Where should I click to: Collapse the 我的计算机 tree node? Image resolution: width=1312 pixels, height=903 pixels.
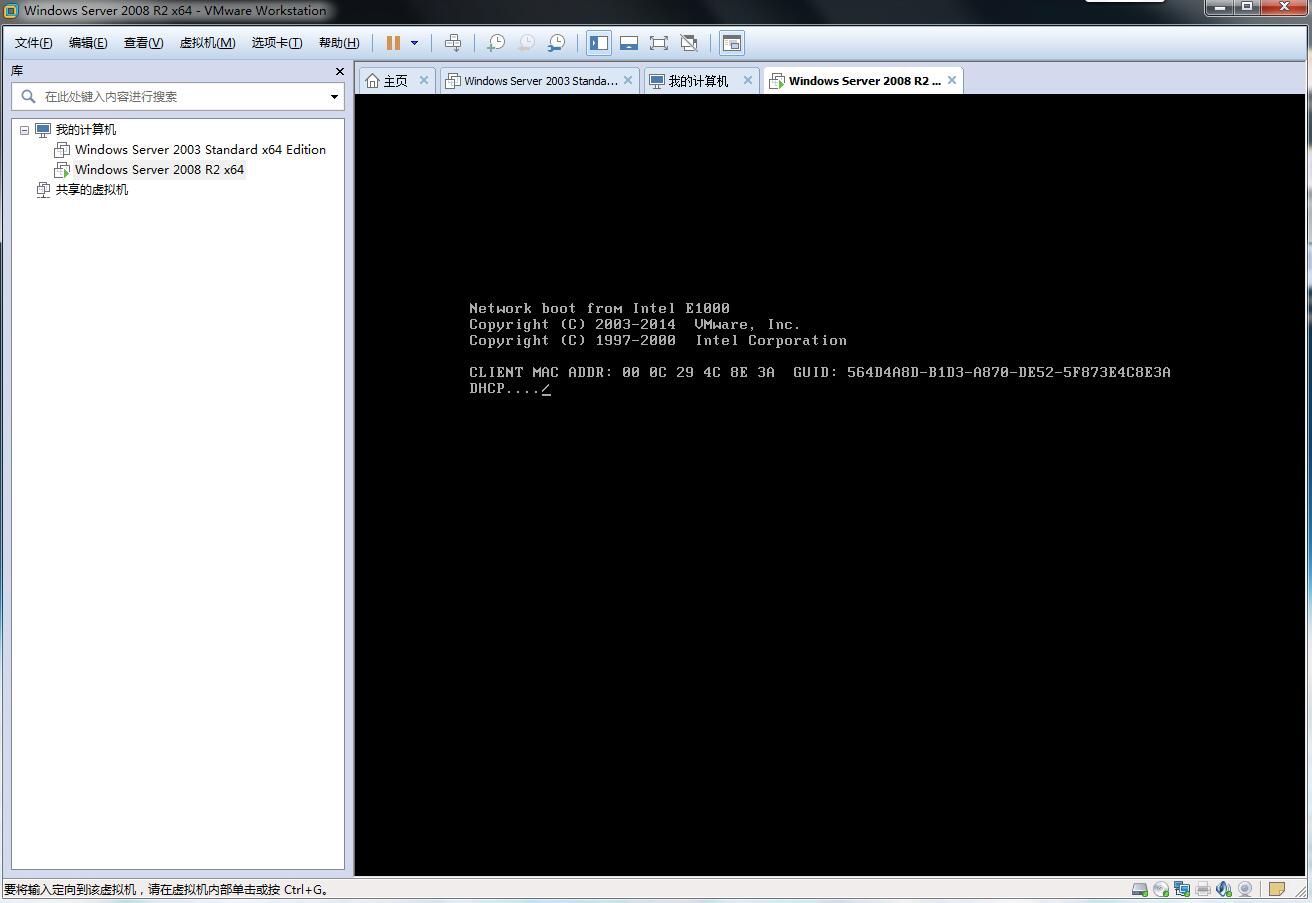(x=25, y=130)
